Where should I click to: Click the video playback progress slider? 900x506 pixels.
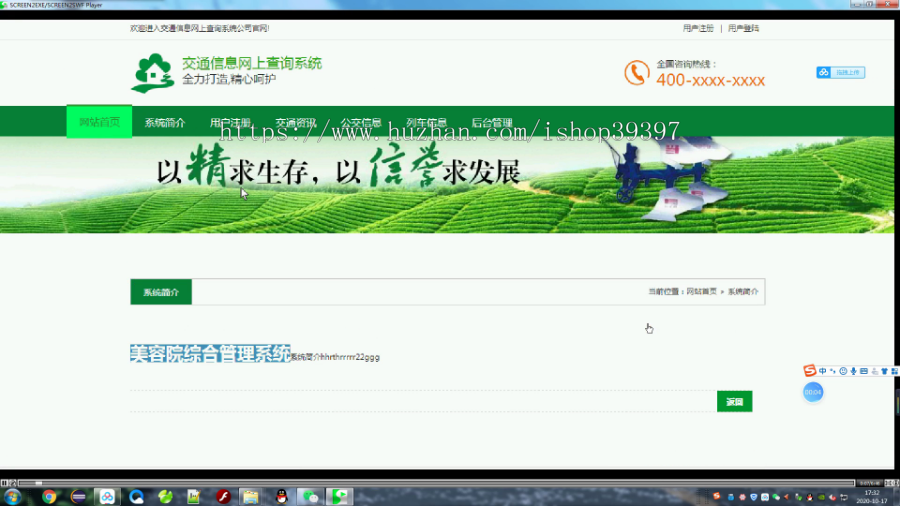[x=436, y=483]
